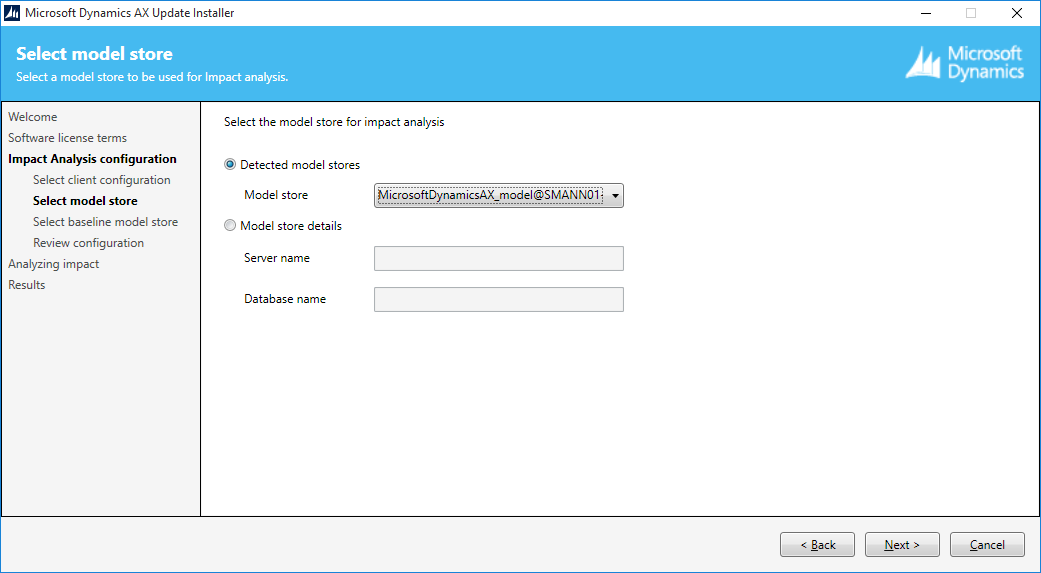This screenshot has width=1041, height=573.
Task: Click the 'Database name' label
Action: point(285,299)
